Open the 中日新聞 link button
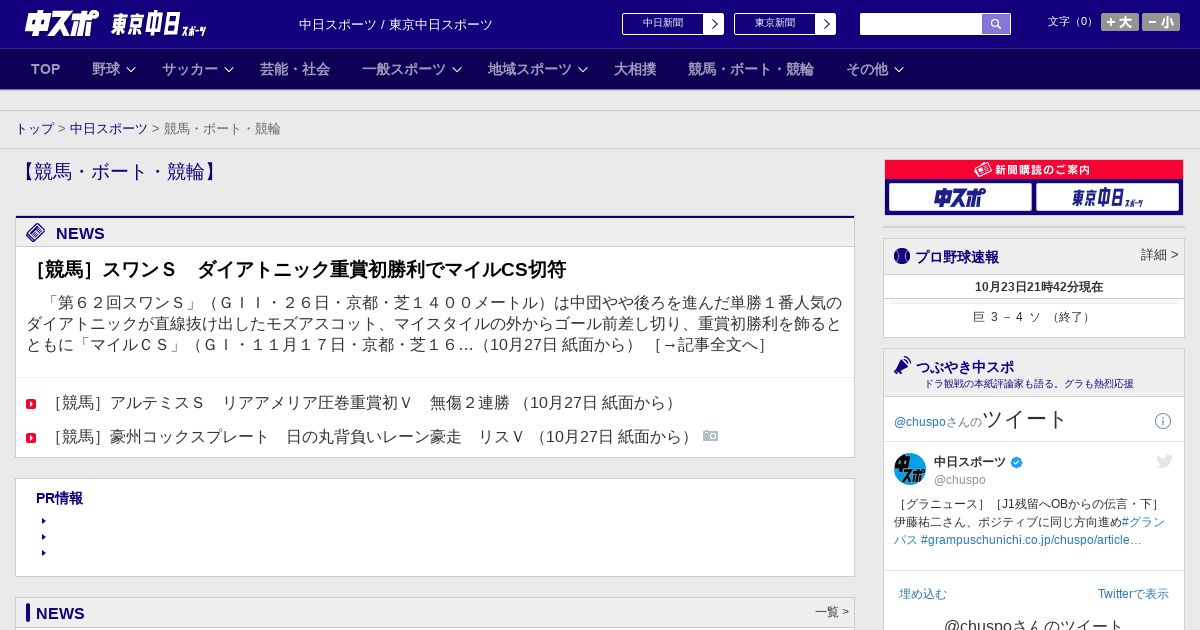Viewport: 1200px width, 630px height. (663, 24)
